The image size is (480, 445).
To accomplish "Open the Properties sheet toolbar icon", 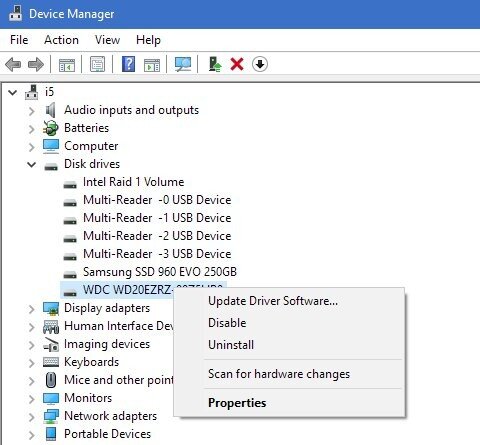I will [x=97, y=64].
